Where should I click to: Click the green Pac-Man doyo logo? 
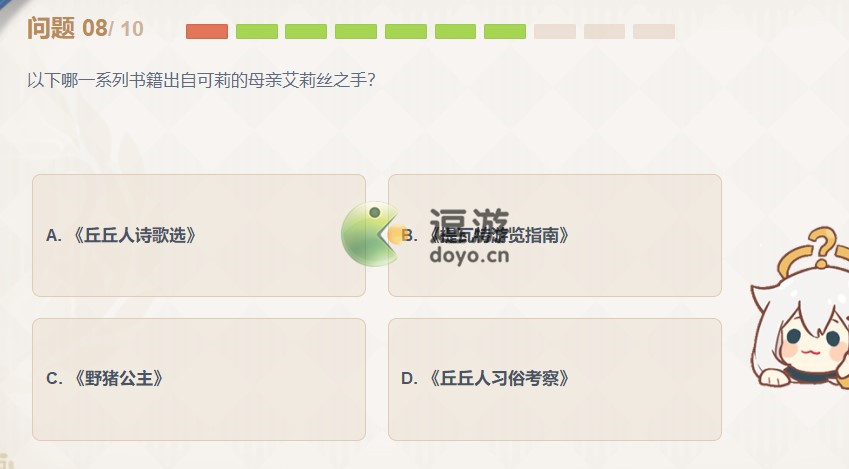point(371,234)
